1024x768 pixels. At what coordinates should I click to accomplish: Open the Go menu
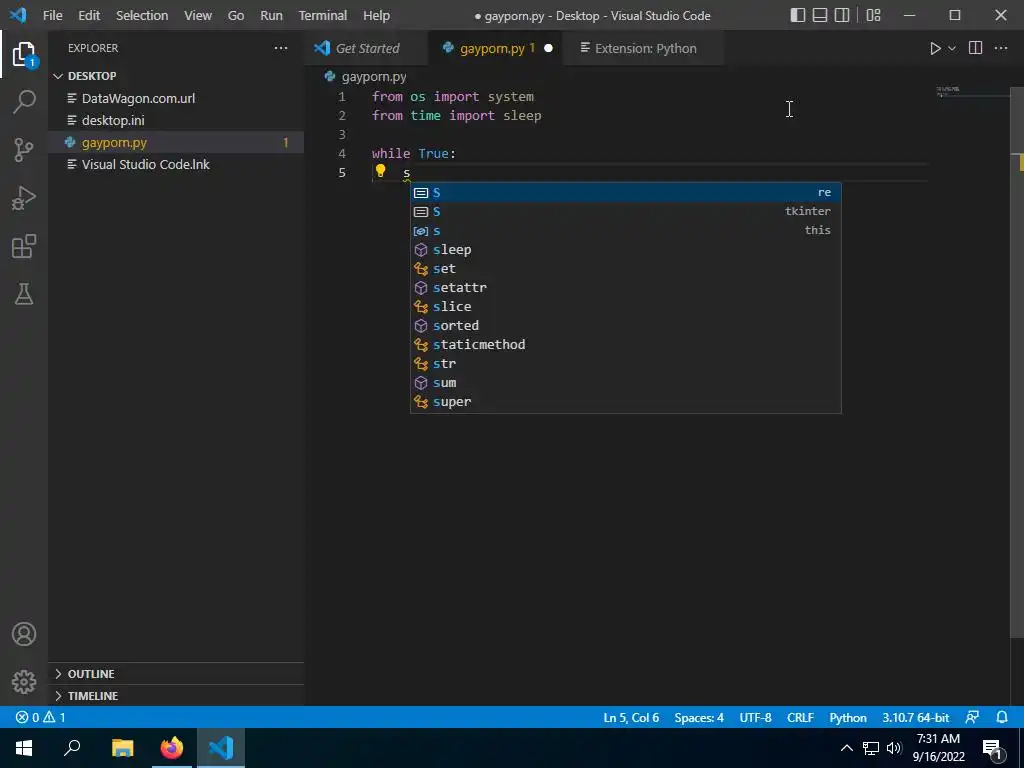pos(236,15)
